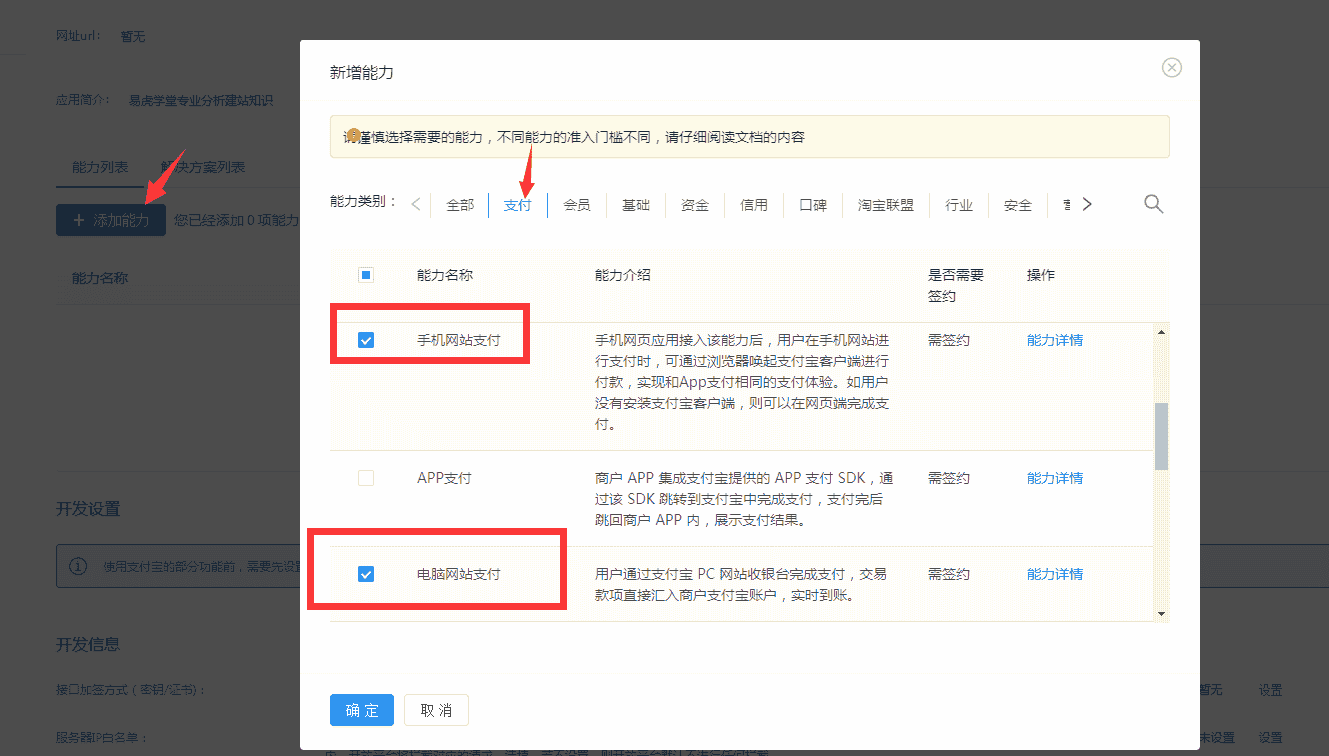The height and width of the screenshot is (756, 1329).
Task: Close the 新增能力 dialog with the circled X
Action: point(1171,67)
